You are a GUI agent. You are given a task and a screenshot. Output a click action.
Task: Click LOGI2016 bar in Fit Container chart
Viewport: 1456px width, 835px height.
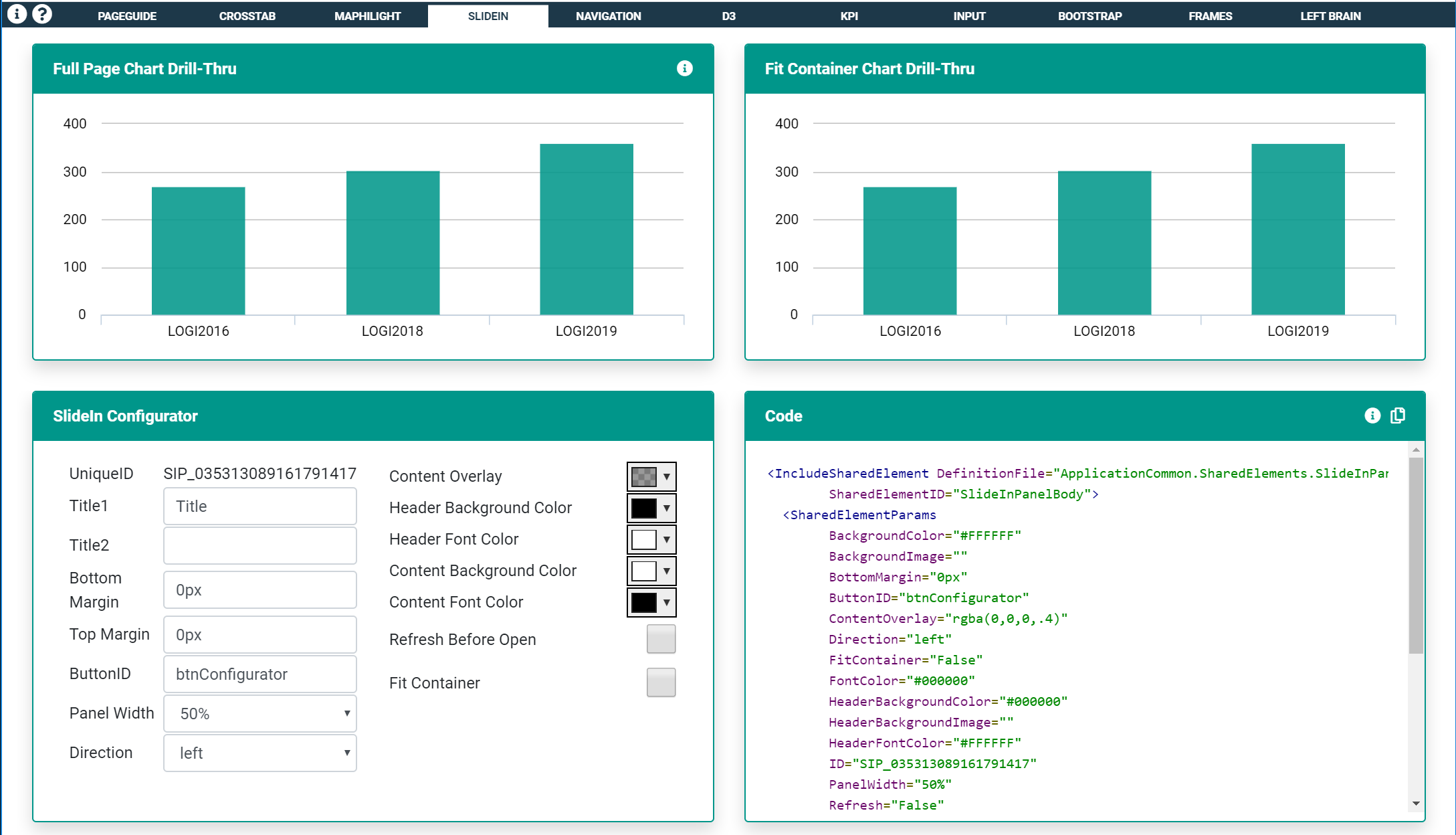pos(910,251)
